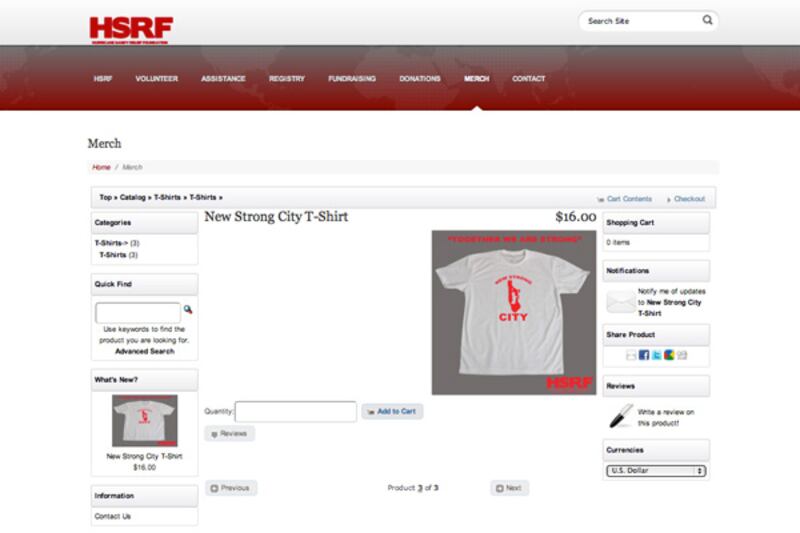Share product via Facebook icon

[x=643, y=355]
